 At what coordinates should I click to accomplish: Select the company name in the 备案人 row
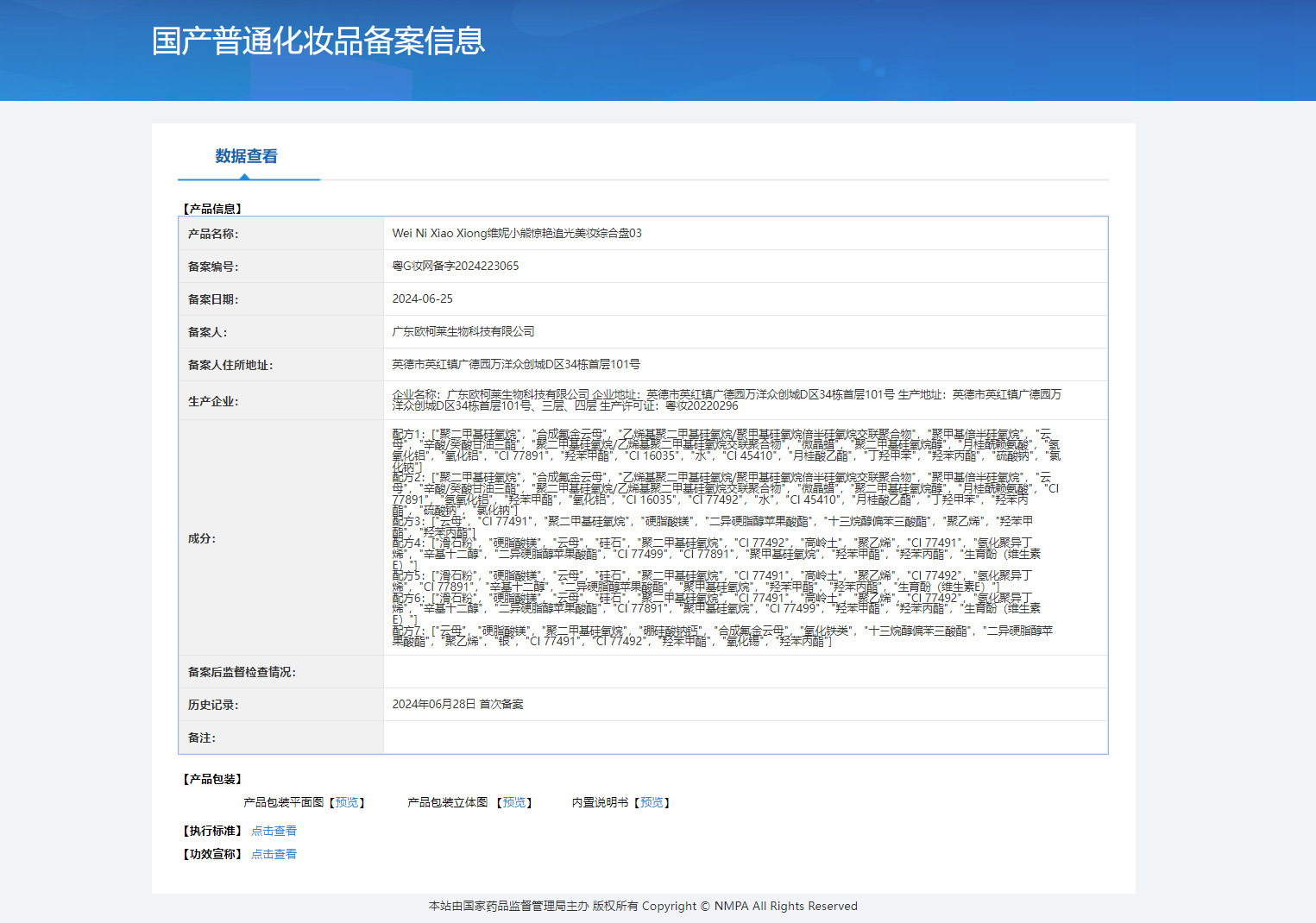click(463, 331)
